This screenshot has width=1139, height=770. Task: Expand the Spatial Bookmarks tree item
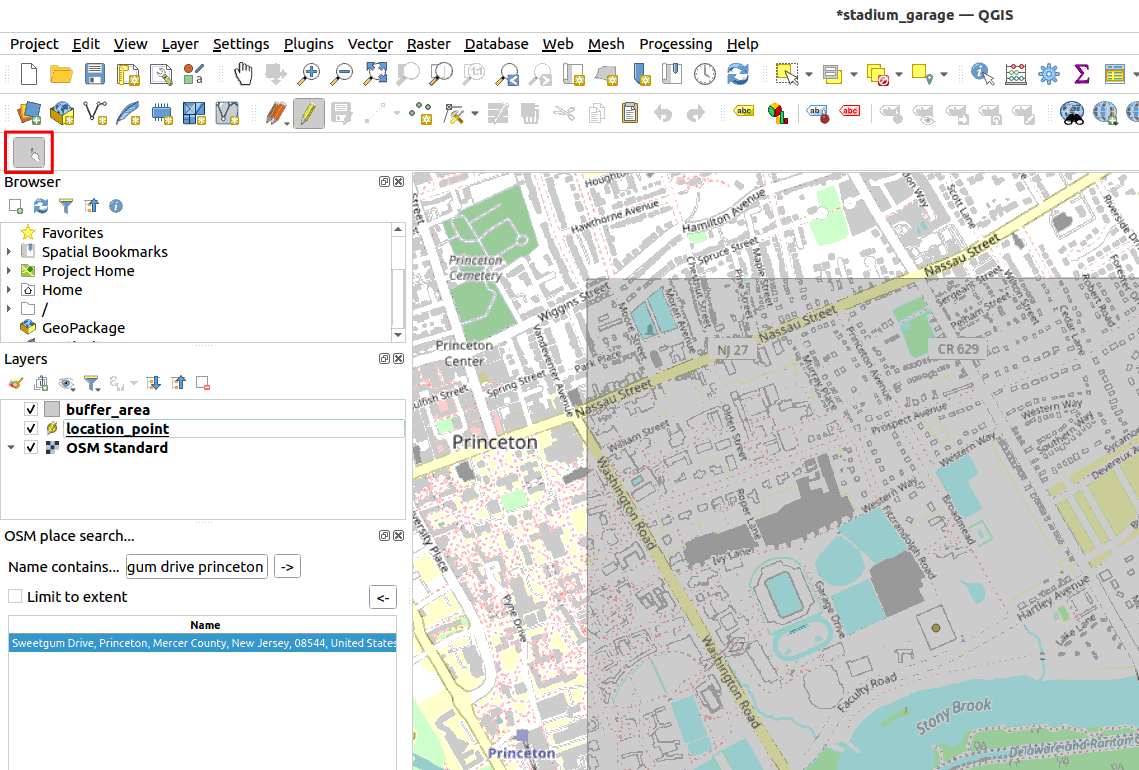coord(9,252)
